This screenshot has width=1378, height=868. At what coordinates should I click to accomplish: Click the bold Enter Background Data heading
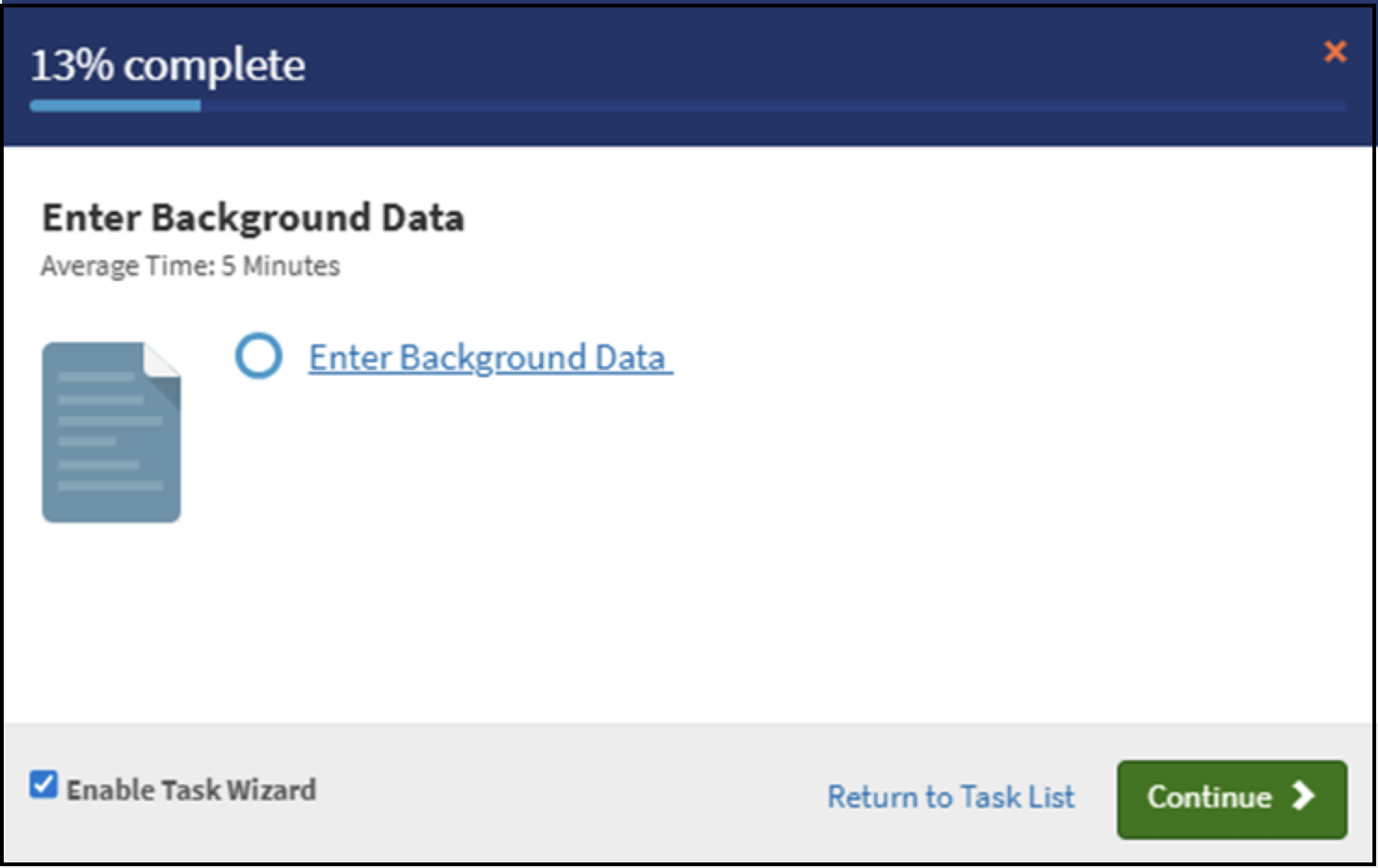(253, 218)
